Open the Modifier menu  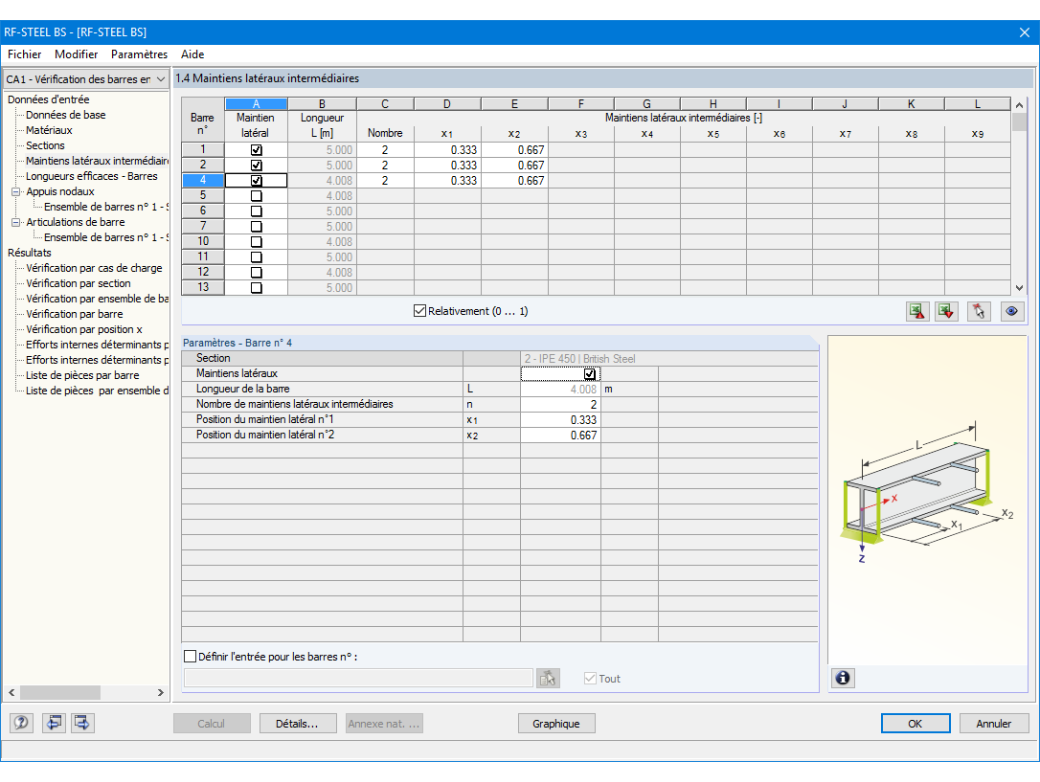point(76,54)
